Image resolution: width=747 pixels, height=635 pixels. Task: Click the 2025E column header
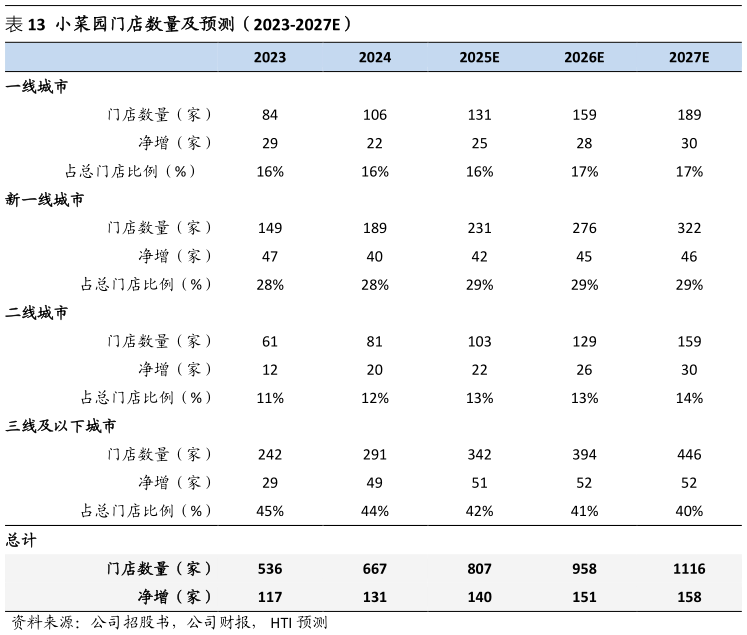[x=479, y=58]
